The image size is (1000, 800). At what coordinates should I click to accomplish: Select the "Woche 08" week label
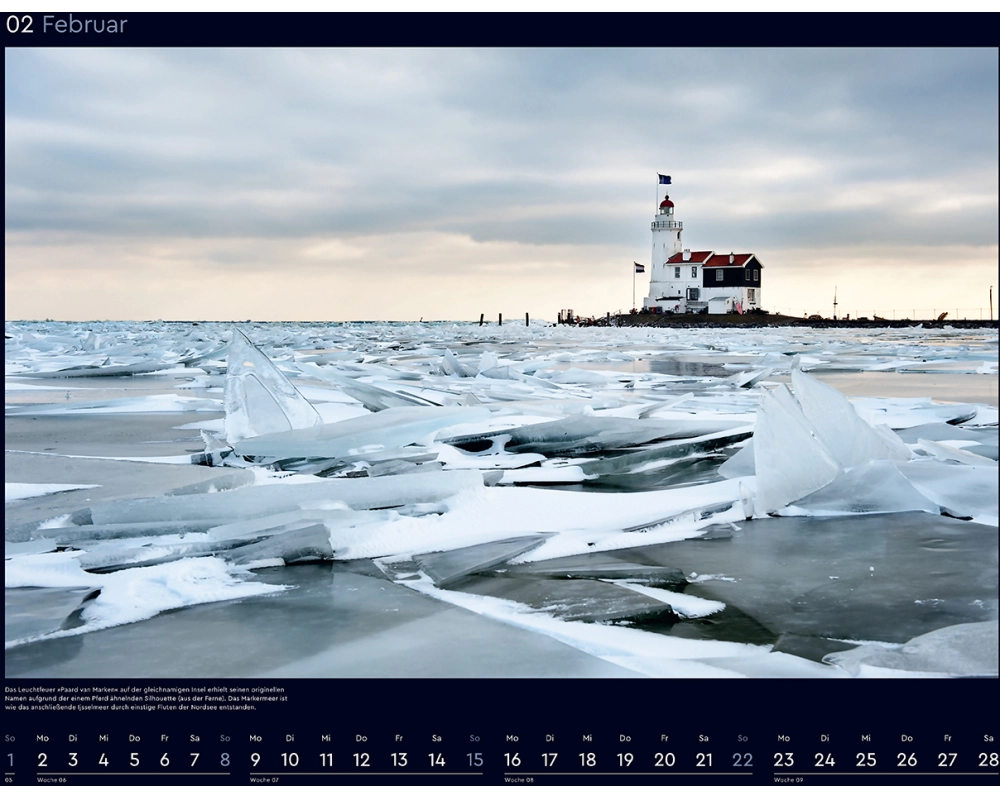[x=519, y=780]
